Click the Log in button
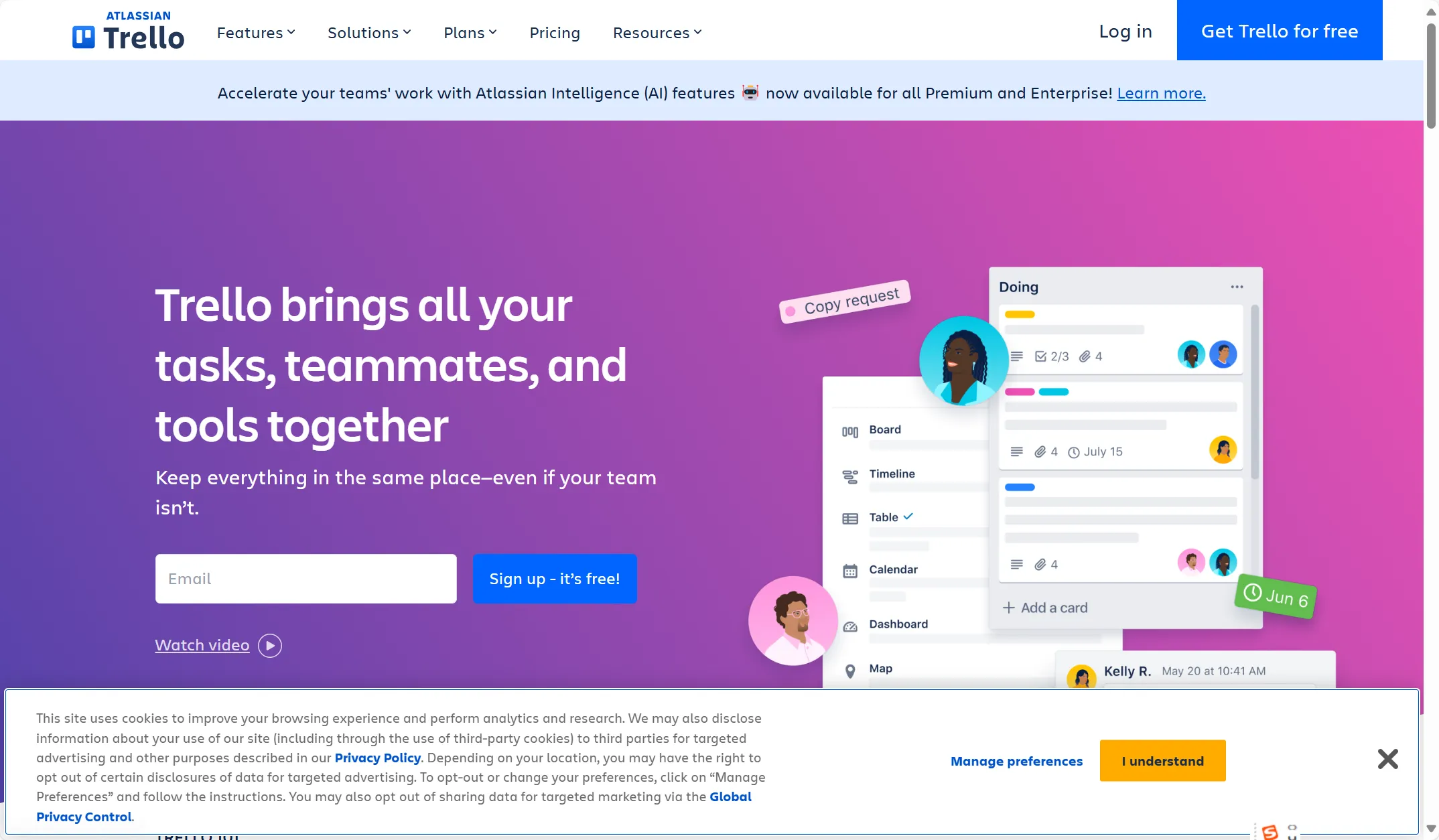The height and width of the screenshot is (840, 1439). click(1125, 30)
